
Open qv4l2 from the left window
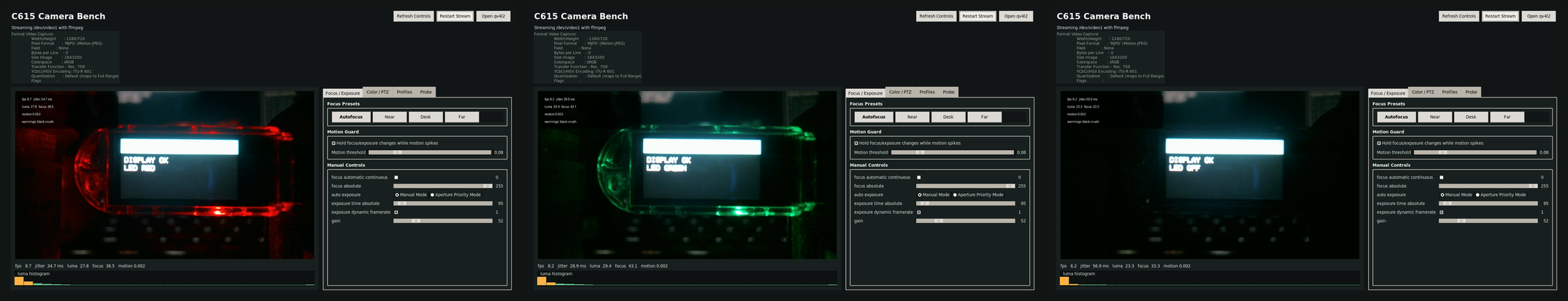(493, 16)
